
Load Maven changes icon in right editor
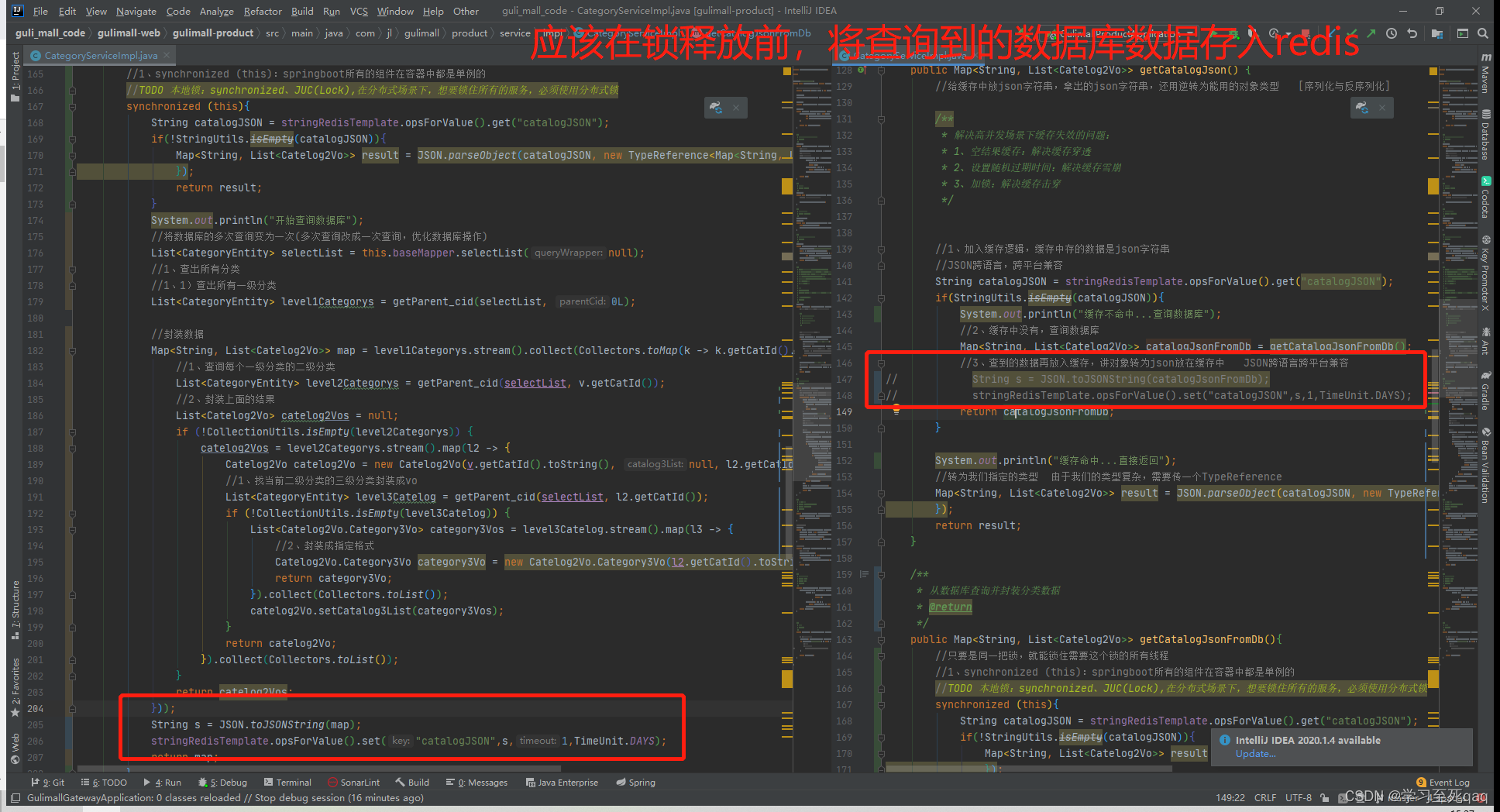(x=1362, y=108)
